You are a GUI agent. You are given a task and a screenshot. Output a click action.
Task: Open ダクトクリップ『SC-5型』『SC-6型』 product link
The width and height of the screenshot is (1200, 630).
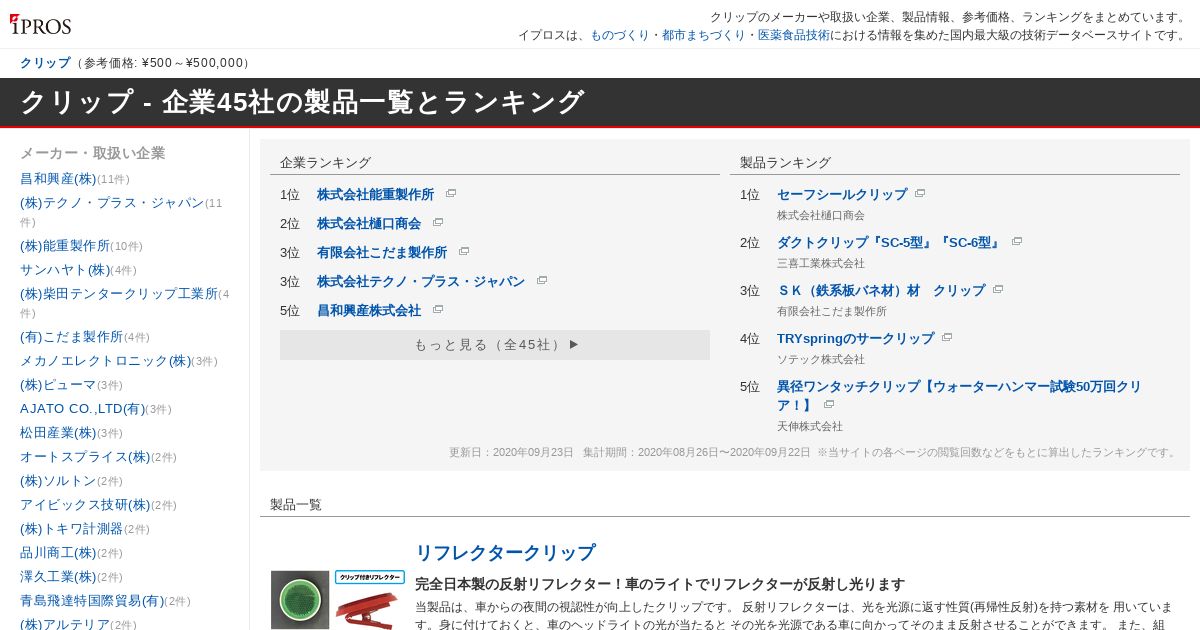pyautogui.click(x=889, y=243)
